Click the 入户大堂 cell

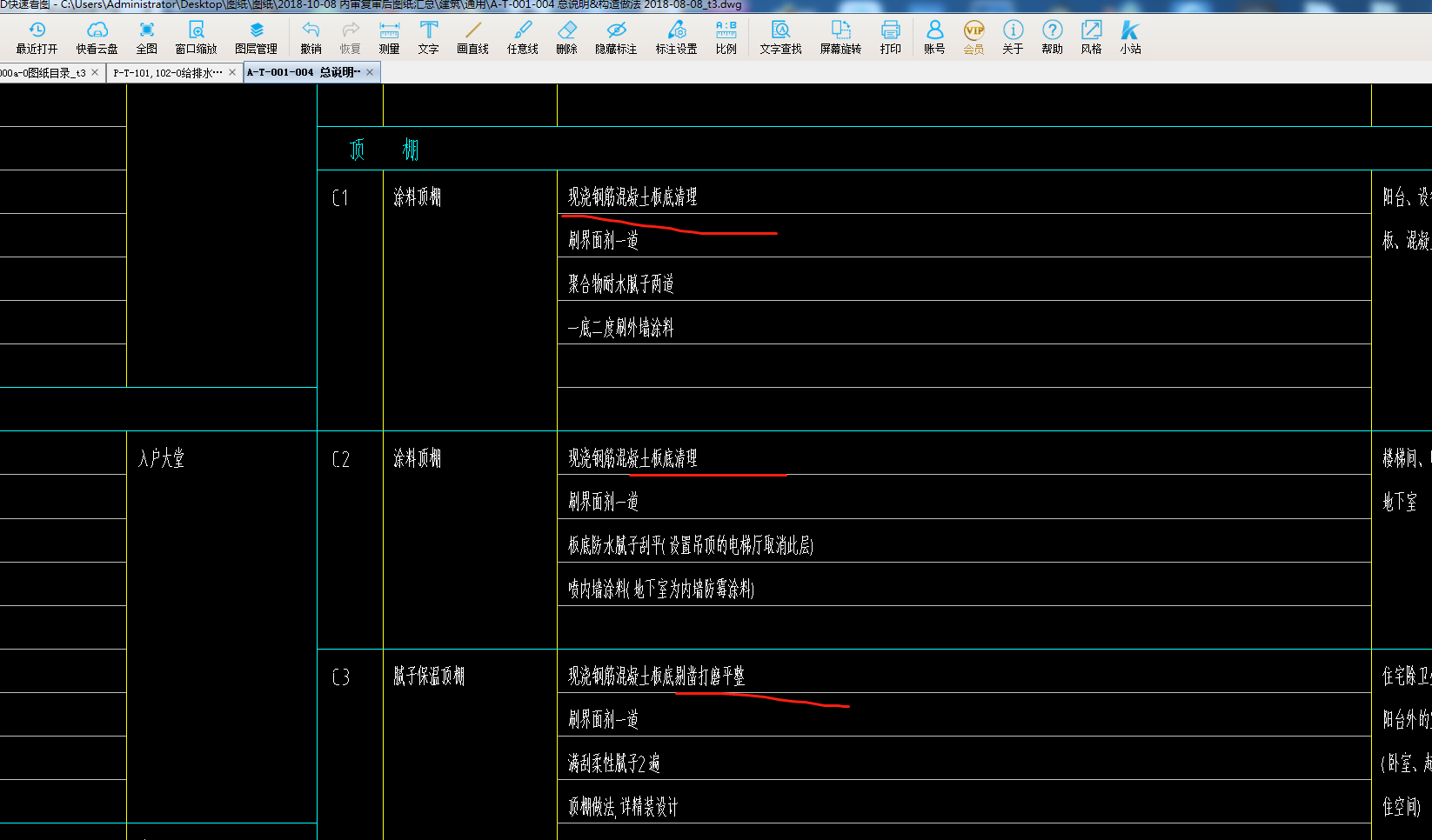162,458
